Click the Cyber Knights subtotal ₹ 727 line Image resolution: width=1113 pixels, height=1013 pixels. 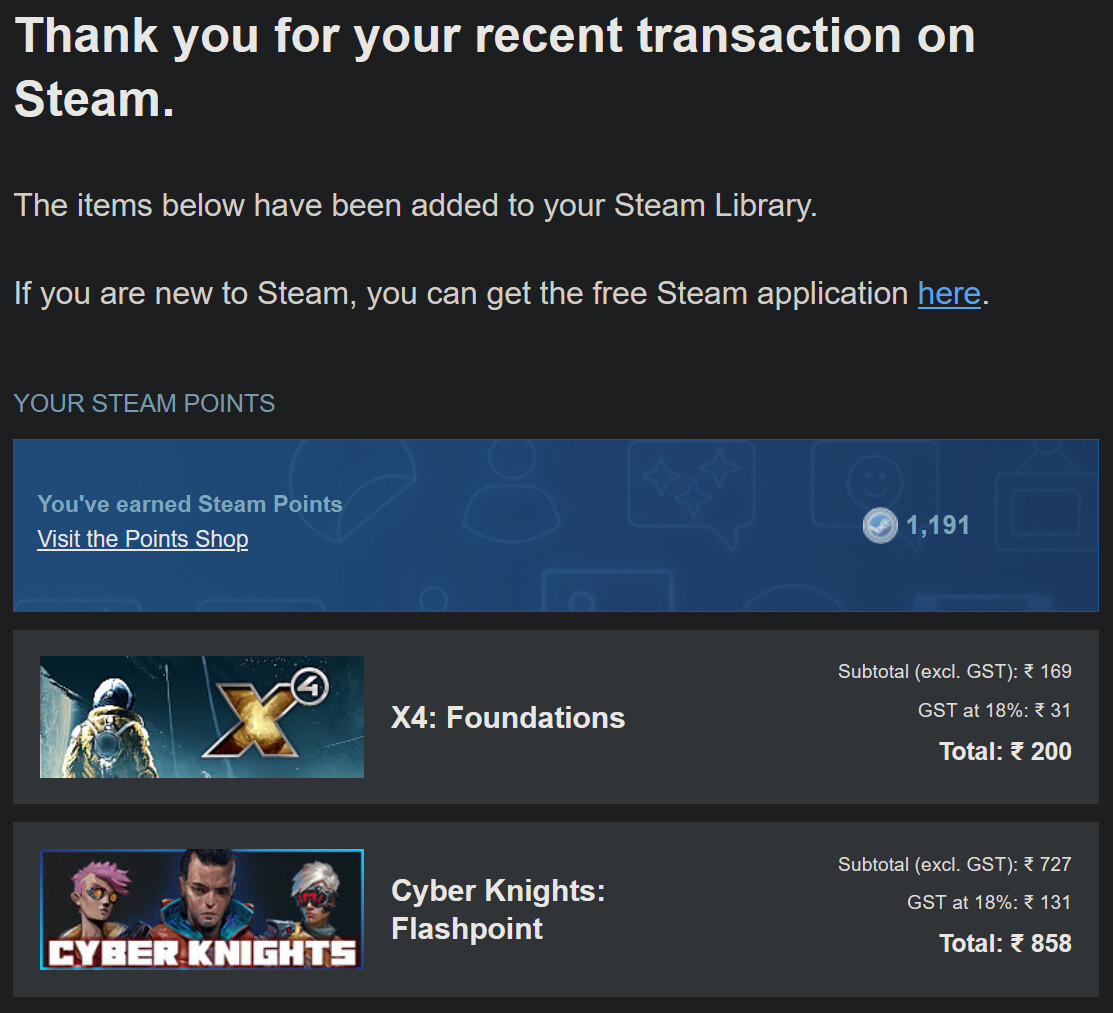(954, 864)
